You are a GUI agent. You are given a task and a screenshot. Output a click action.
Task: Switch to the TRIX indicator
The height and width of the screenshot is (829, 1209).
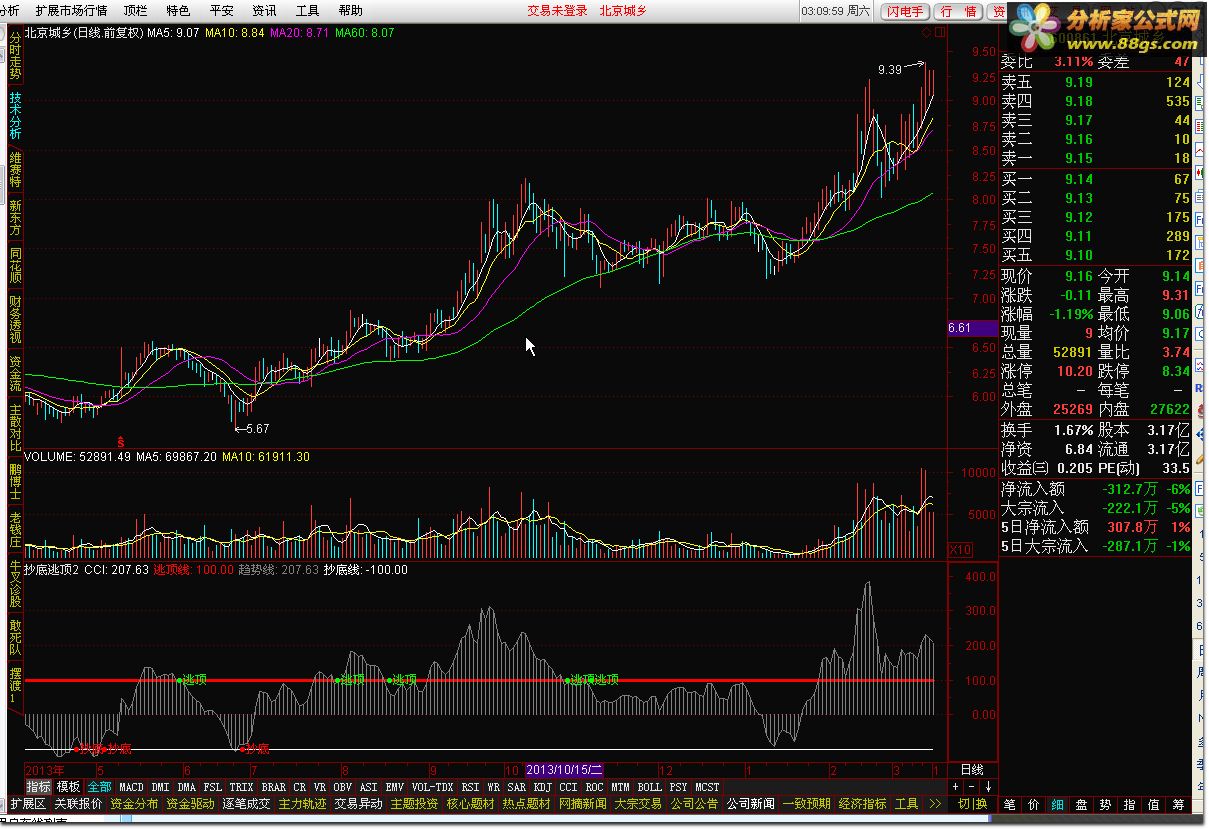click(241, 787)
